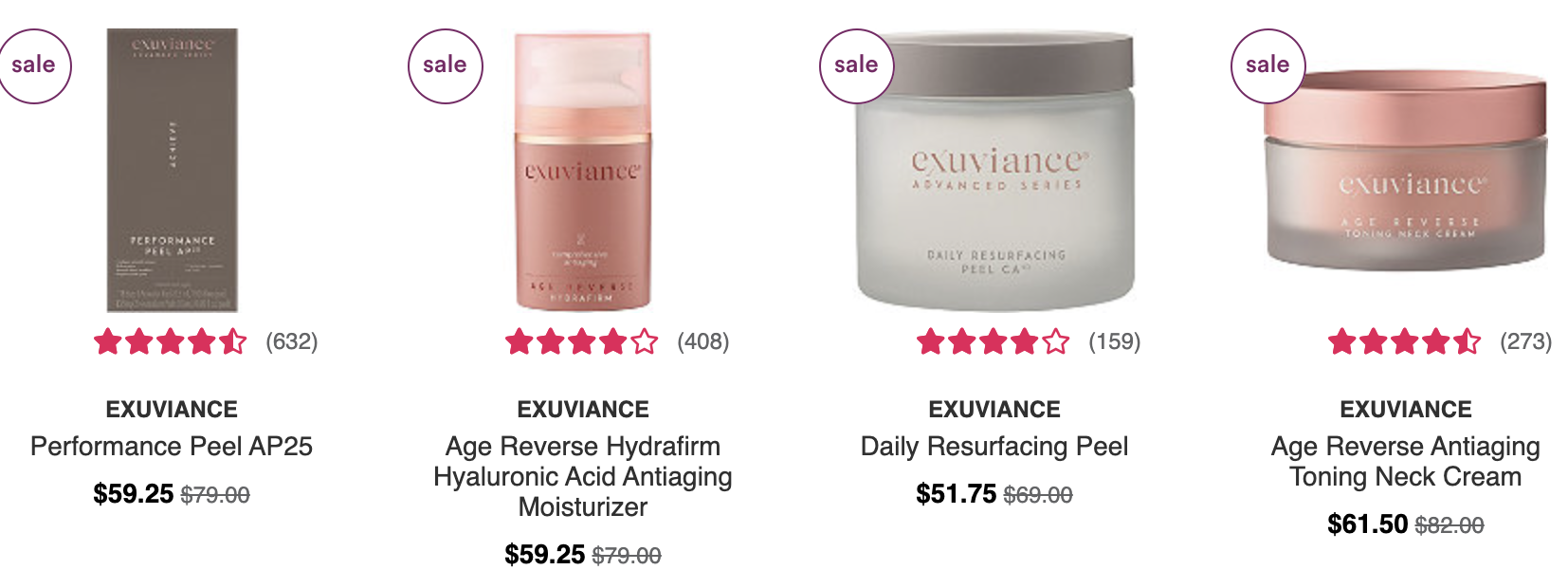Click star rating of Hydrafirm Moisturizer

click(x=582, y=341)
